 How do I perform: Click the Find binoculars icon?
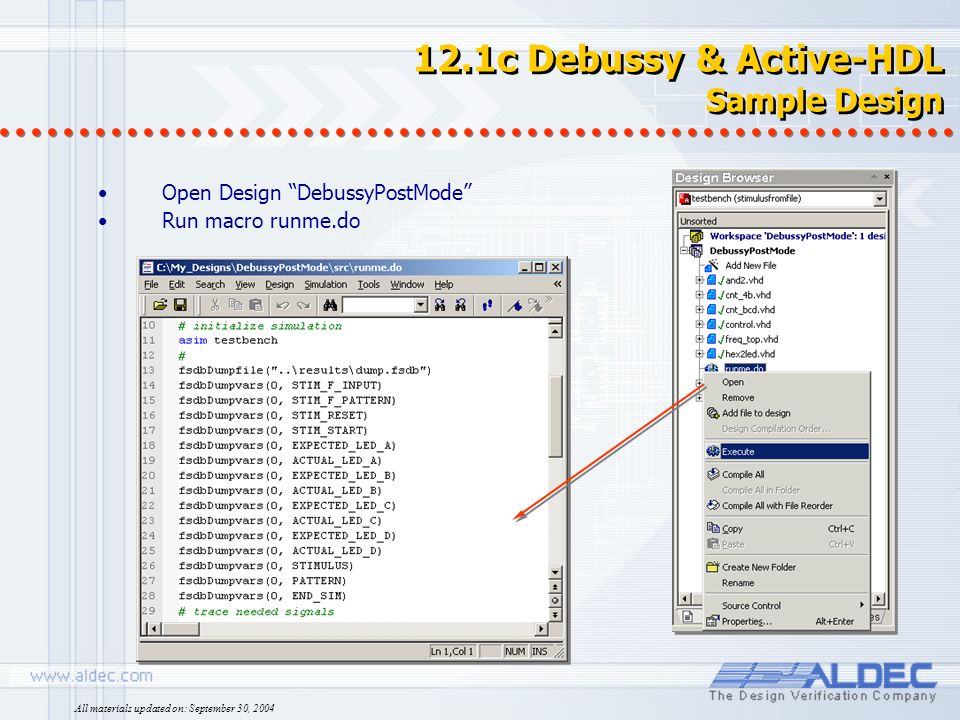pos(330,304)
